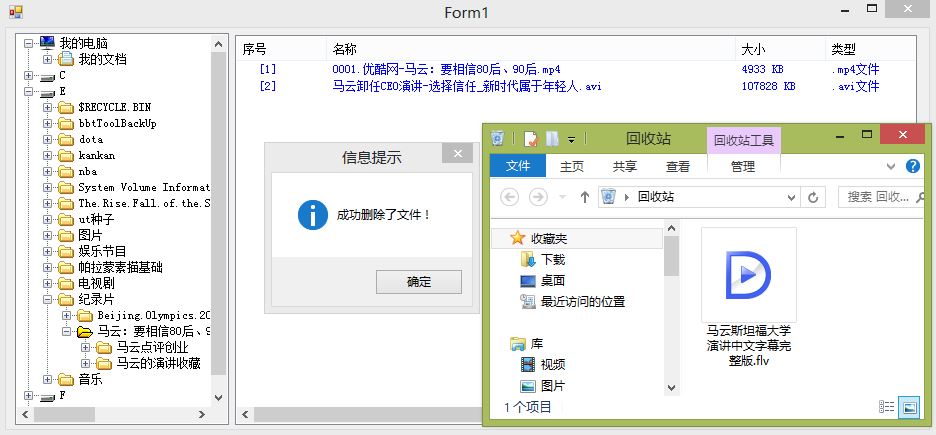Expand the F drive node
This screenshot has height=435, width=936.
pyautogui.click(x=28, y=395)
